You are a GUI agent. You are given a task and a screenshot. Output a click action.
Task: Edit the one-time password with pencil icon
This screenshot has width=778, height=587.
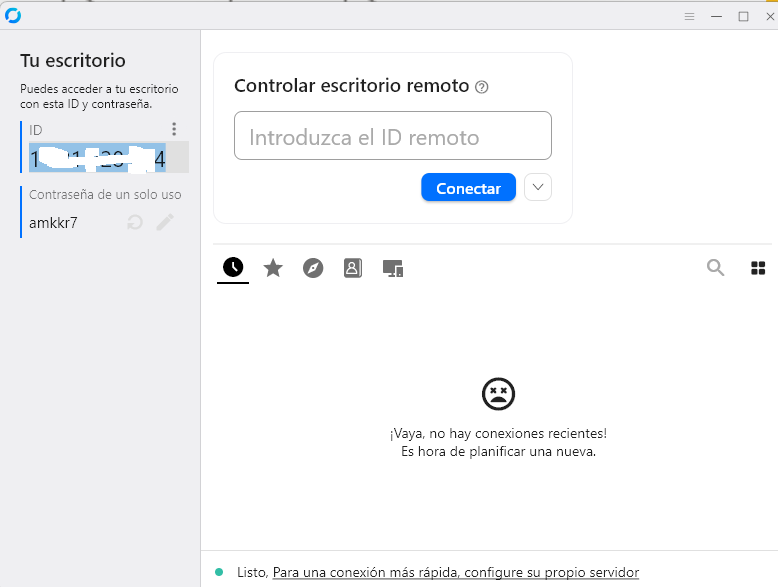coord(165,222)
